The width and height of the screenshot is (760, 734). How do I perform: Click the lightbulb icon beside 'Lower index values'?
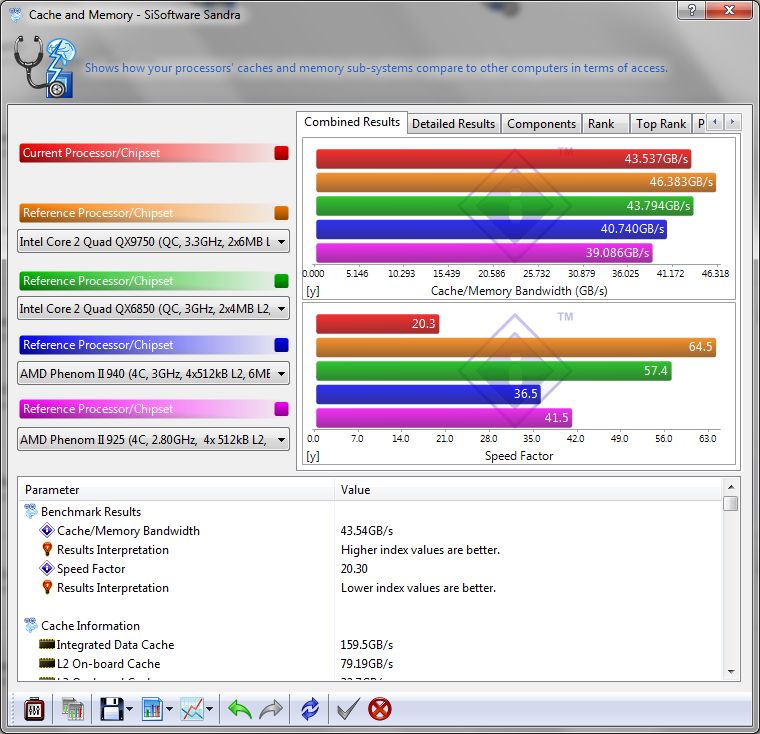tap(47, 588)
